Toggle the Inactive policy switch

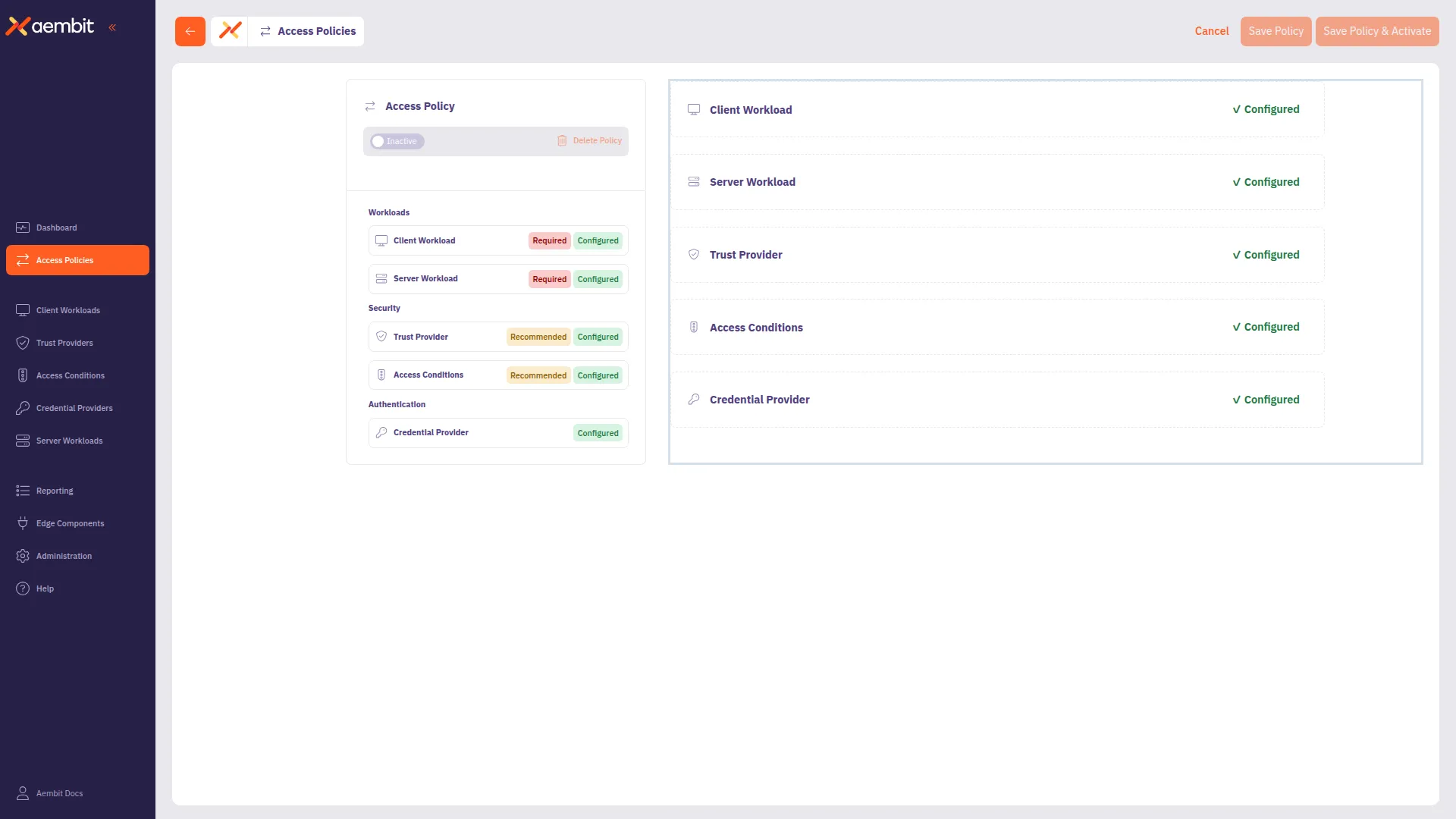click(x=397, y=141)
